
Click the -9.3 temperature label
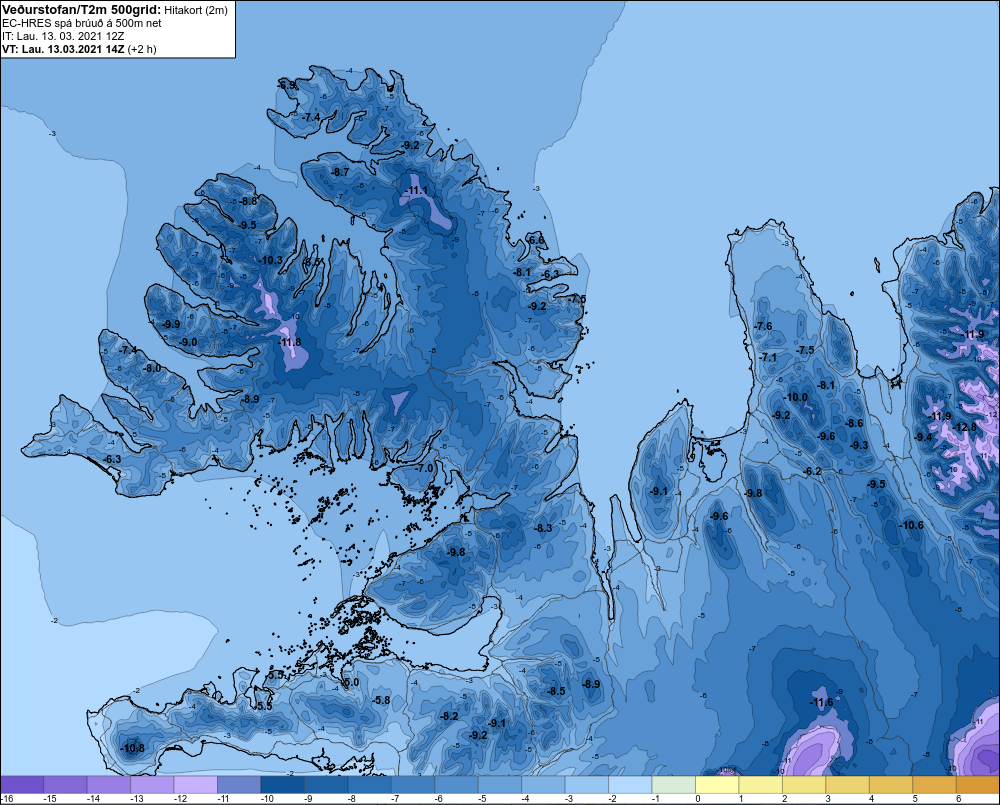[x=859, y=445]
